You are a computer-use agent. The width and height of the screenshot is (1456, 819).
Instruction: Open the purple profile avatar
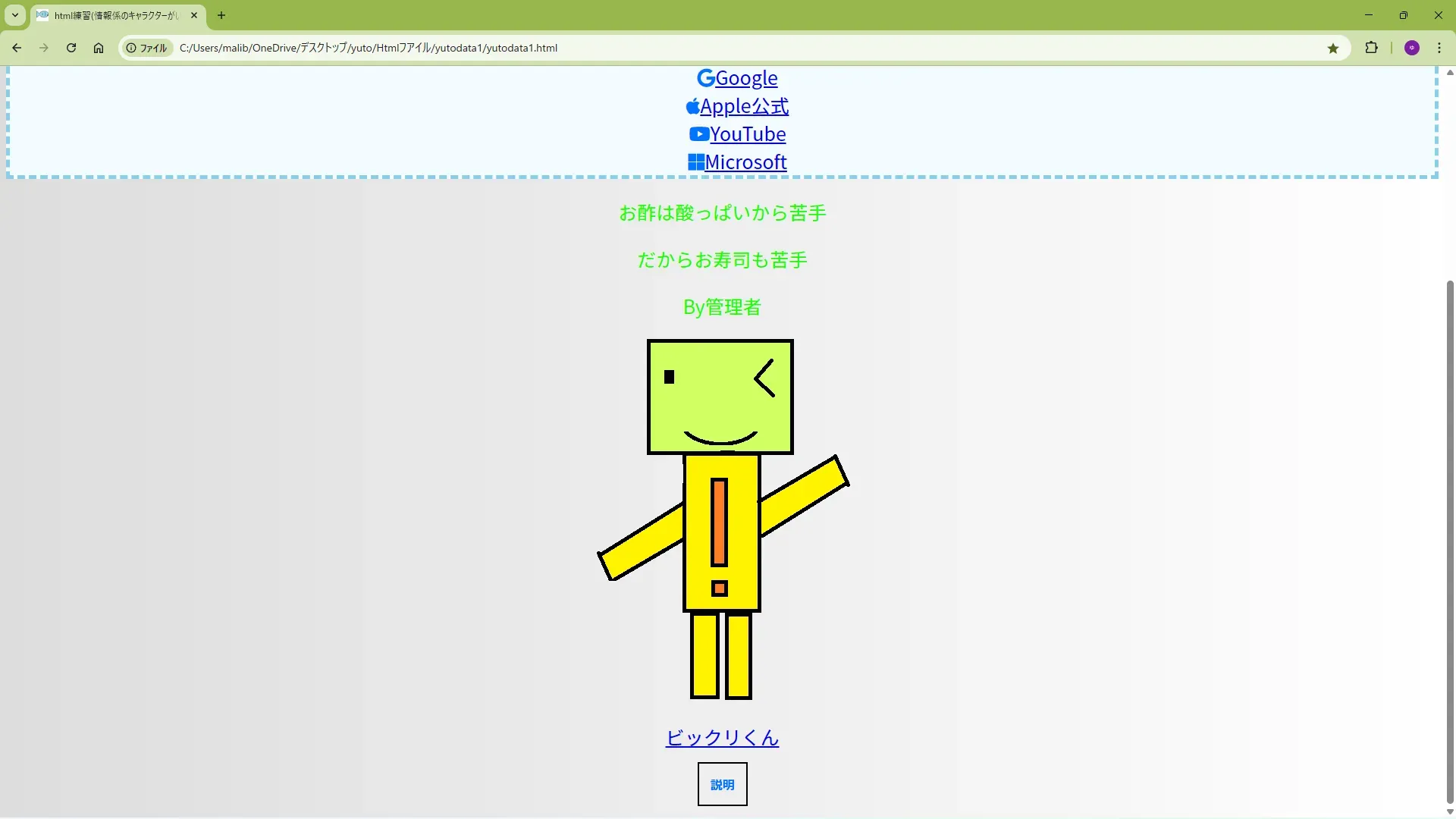(x=1411, y=48)
